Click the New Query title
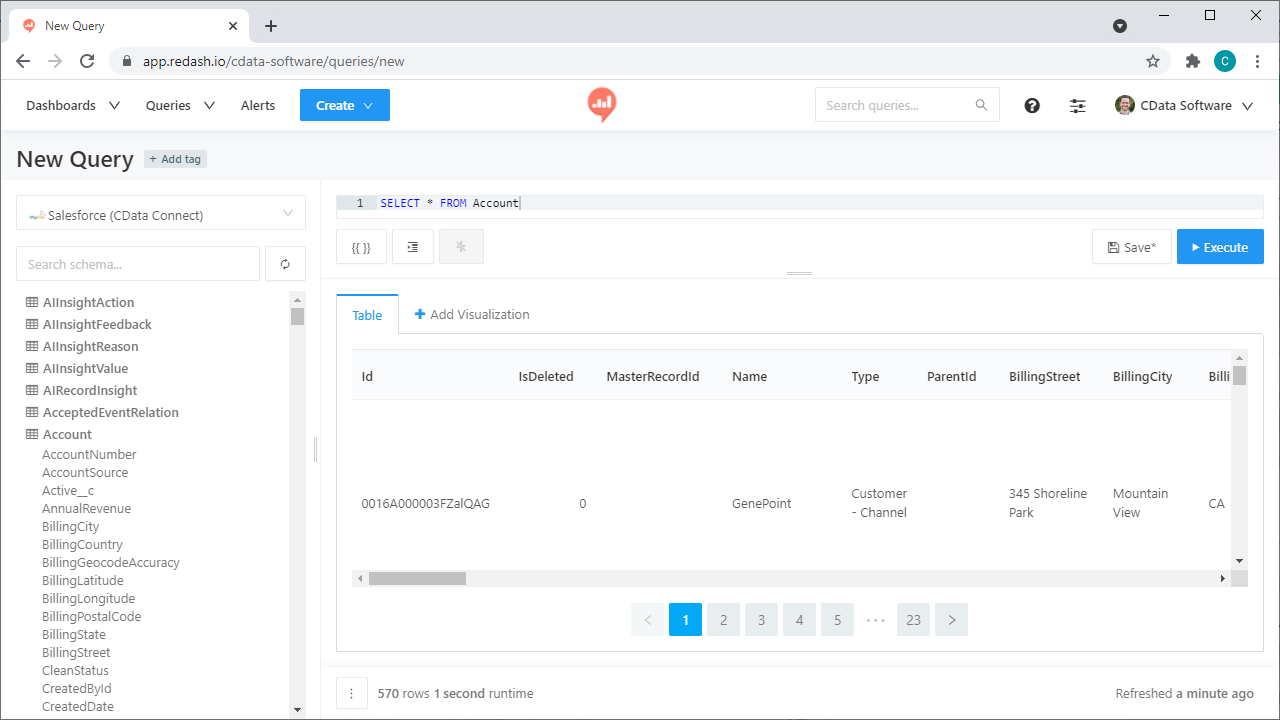The height and width of the screenshot is (720, 1280). tap(75, 159)
